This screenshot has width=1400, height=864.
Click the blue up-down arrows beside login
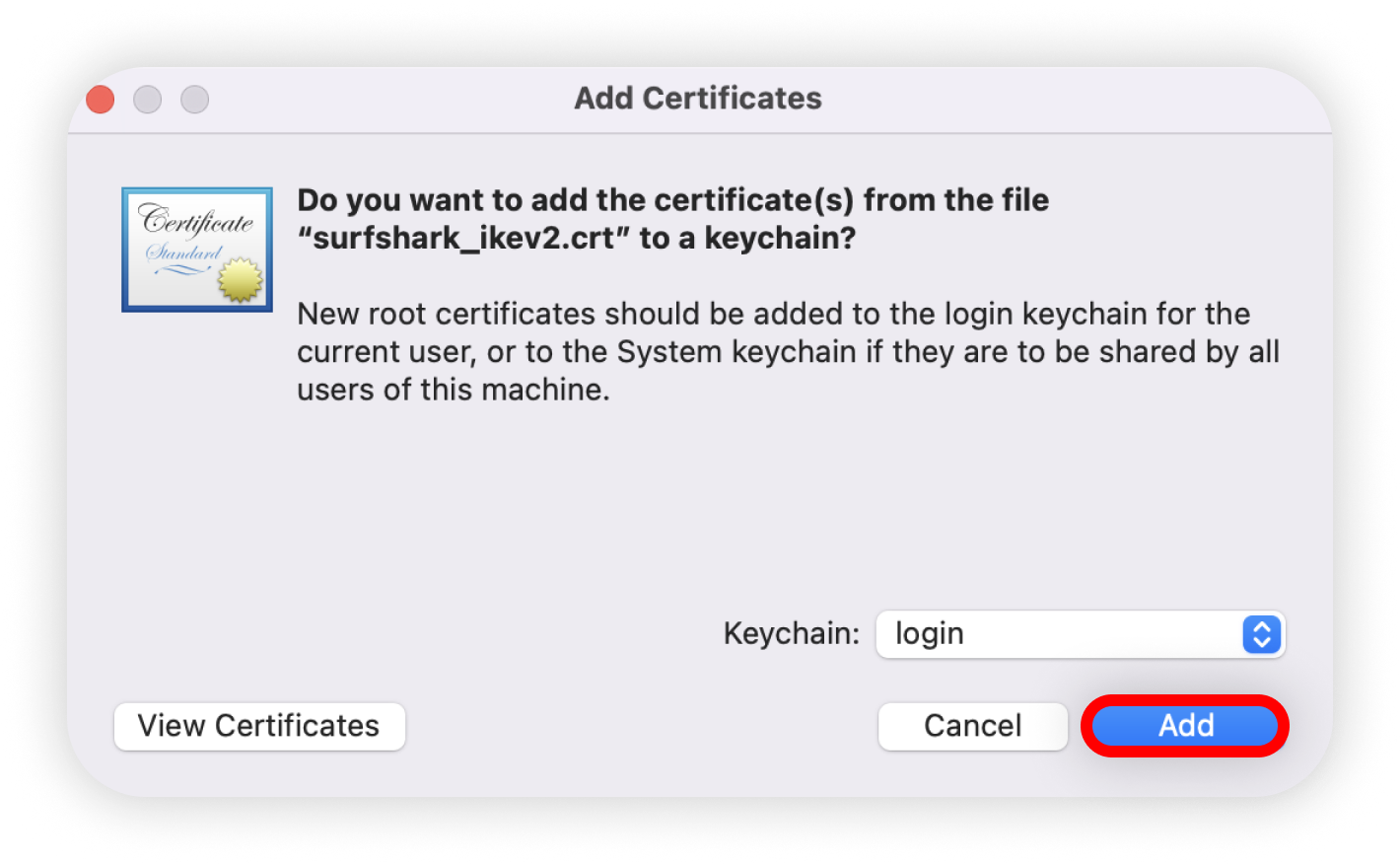[x=1261, y=634]
